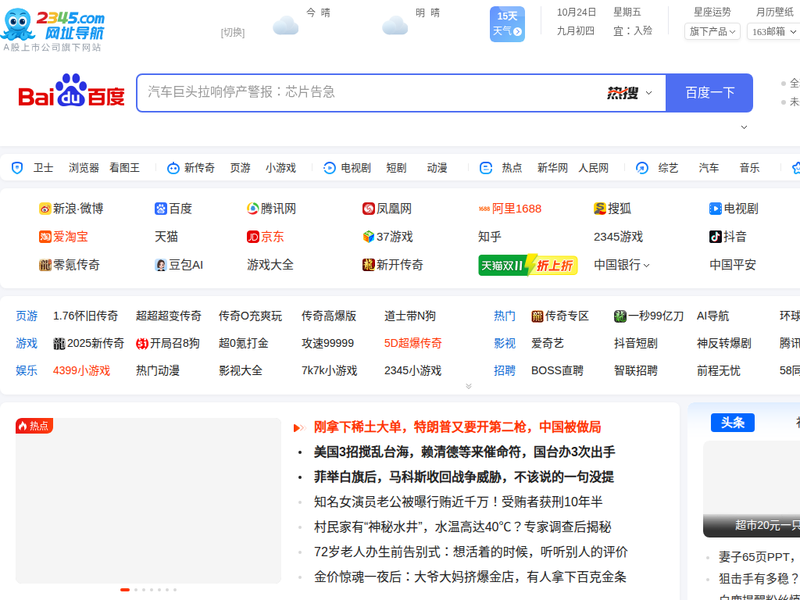Expand the 热搜 dropdown in search bar

click(630, 93)
